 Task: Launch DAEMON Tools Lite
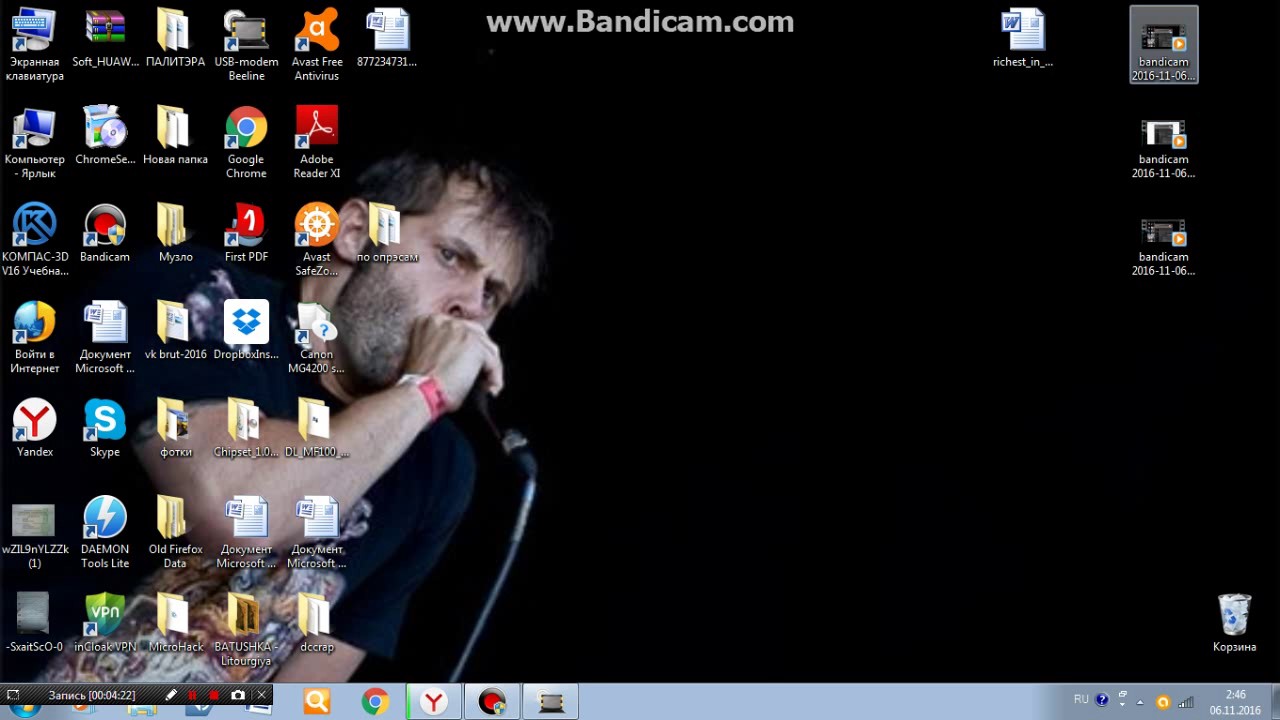pyautogui.click(x=105, y=533)
